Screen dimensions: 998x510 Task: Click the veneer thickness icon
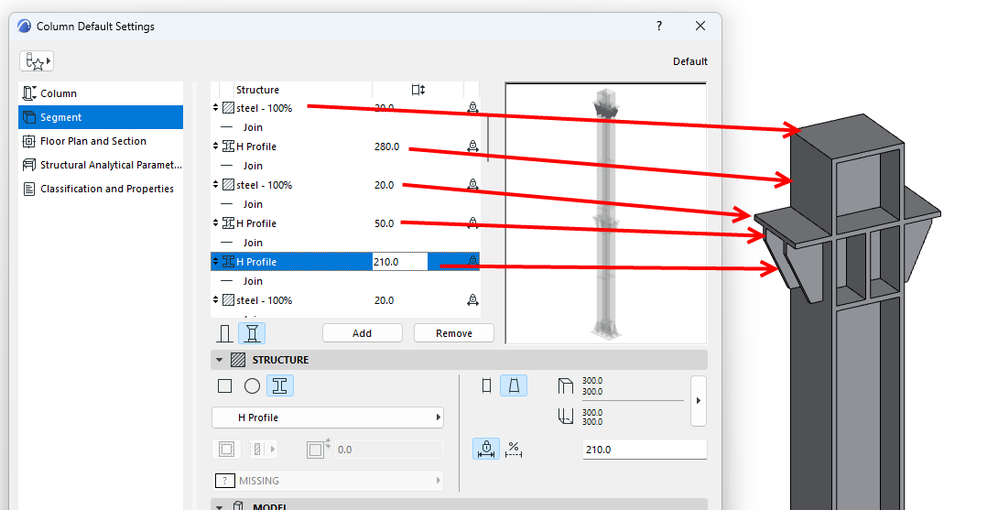[x=318, y=449]
